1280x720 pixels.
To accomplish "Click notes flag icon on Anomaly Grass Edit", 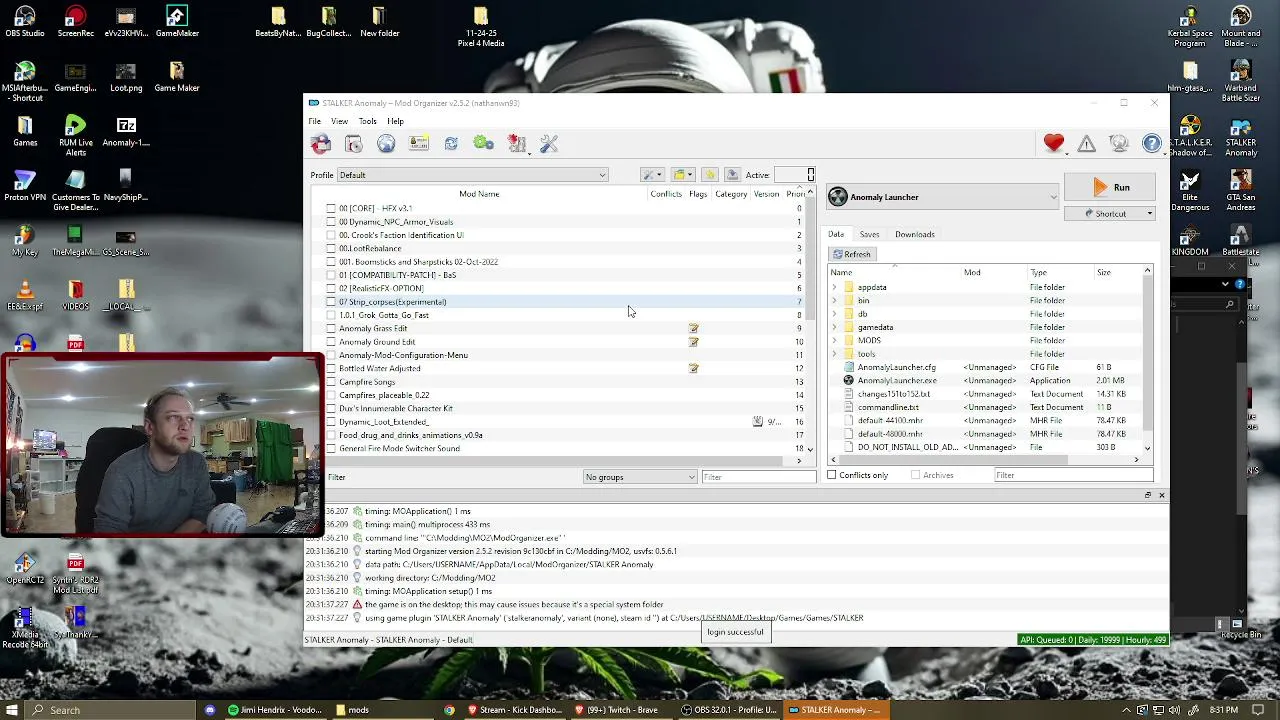I will coord(693,328).
